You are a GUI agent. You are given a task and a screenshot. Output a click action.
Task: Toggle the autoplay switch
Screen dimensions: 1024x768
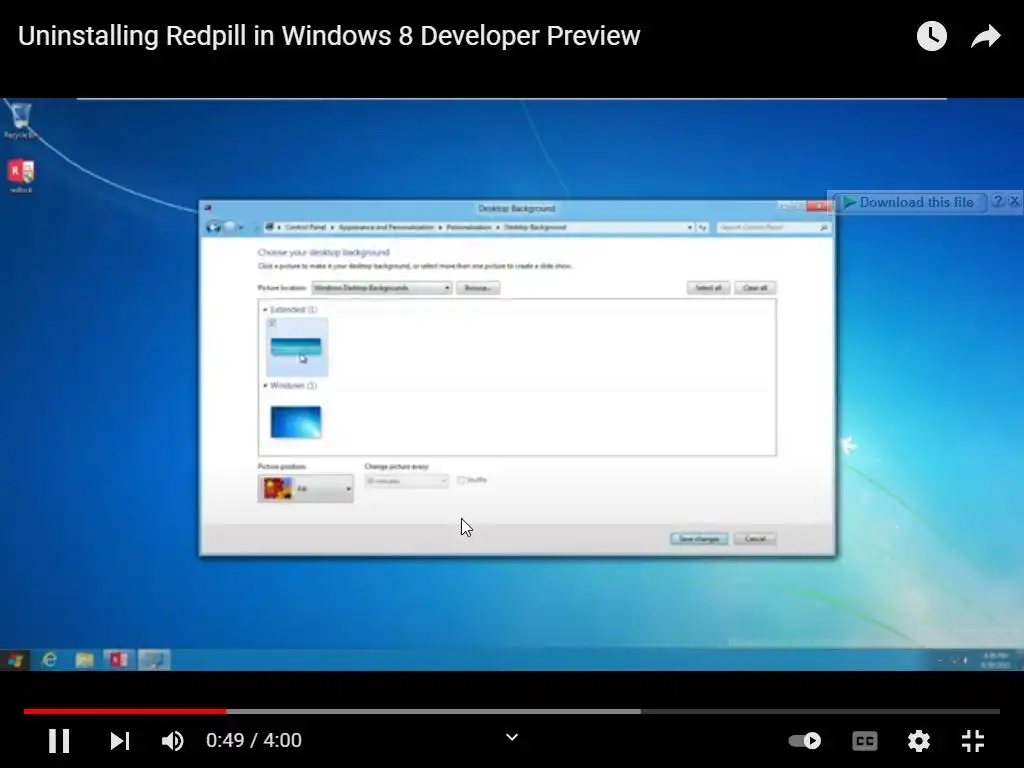point(805,741)
